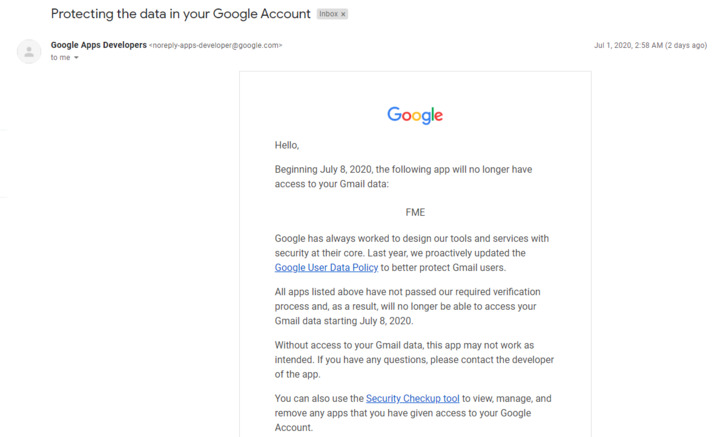
Task: Open the Google User Data Policy link
Action: [x=326, y=268]
